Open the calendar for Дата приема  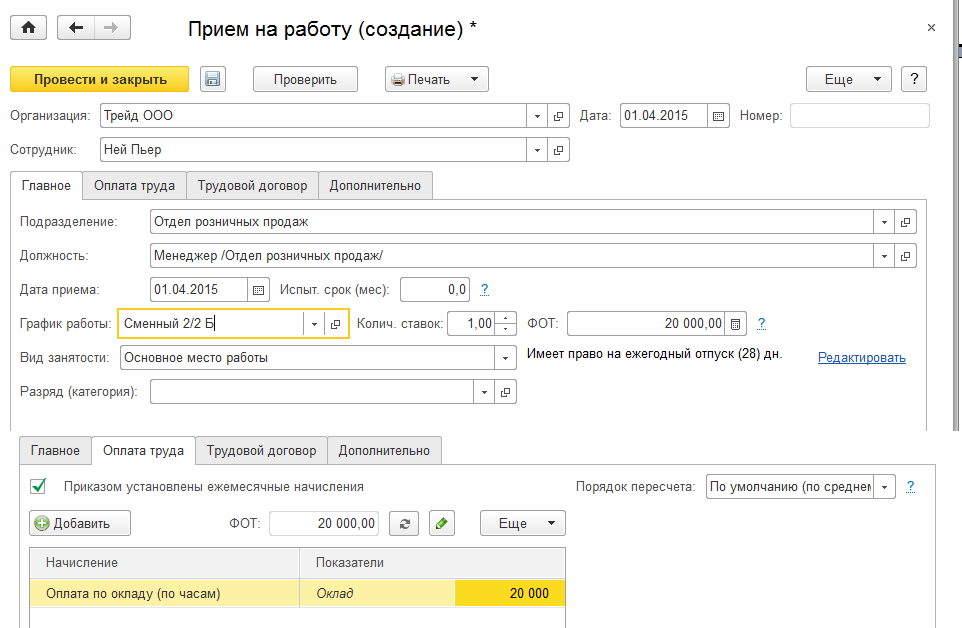pos(258,290)
